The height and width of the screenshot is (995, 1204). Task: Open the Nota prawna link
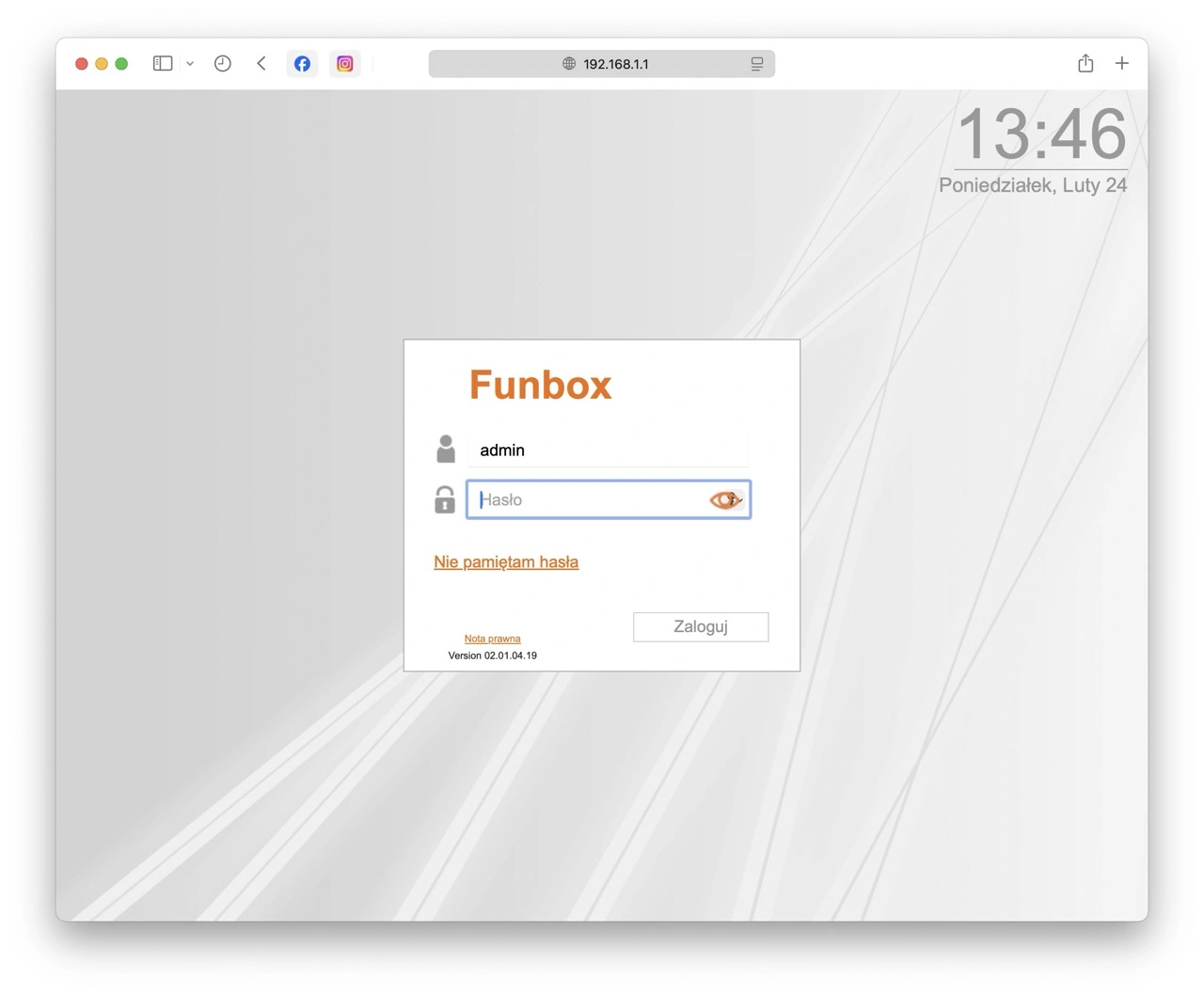point(492,639)
